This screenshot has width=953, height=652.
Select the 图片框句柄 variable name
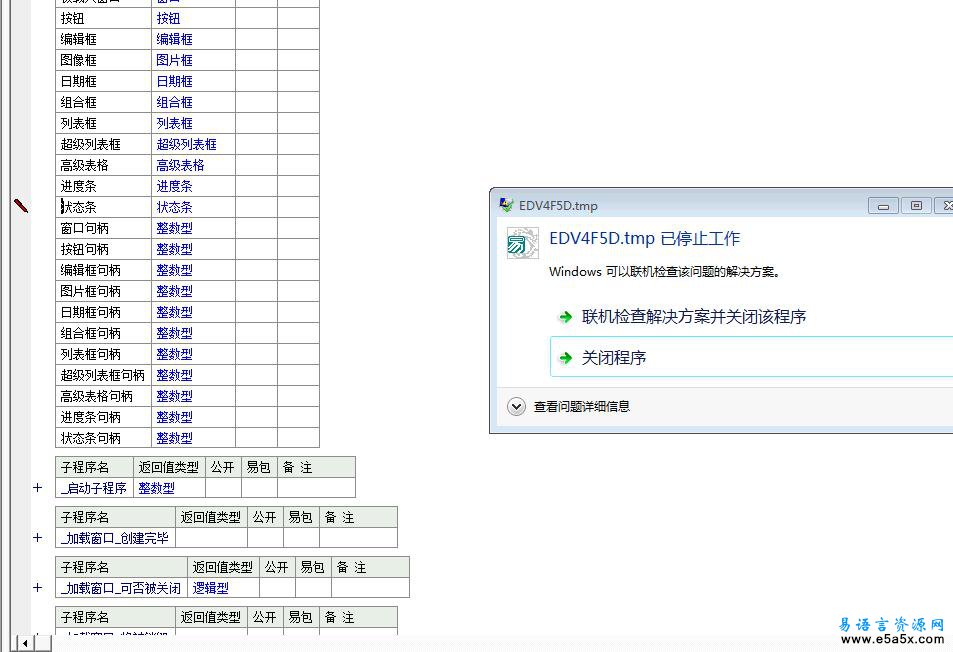point(103,291)
